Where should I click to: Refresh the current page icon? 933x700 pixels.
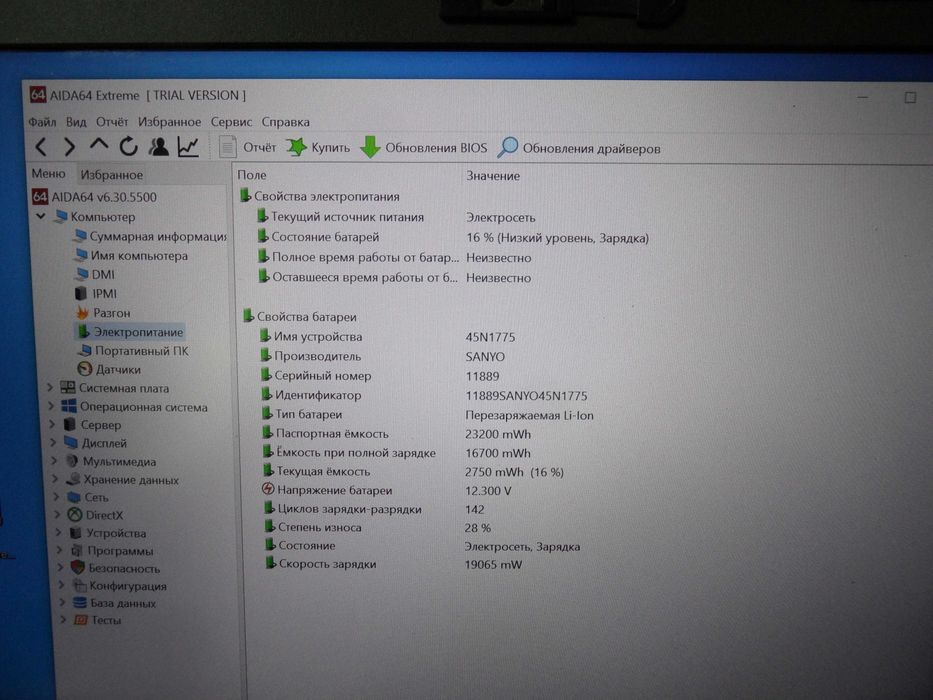pyautogui.click(x=129, y=146)
